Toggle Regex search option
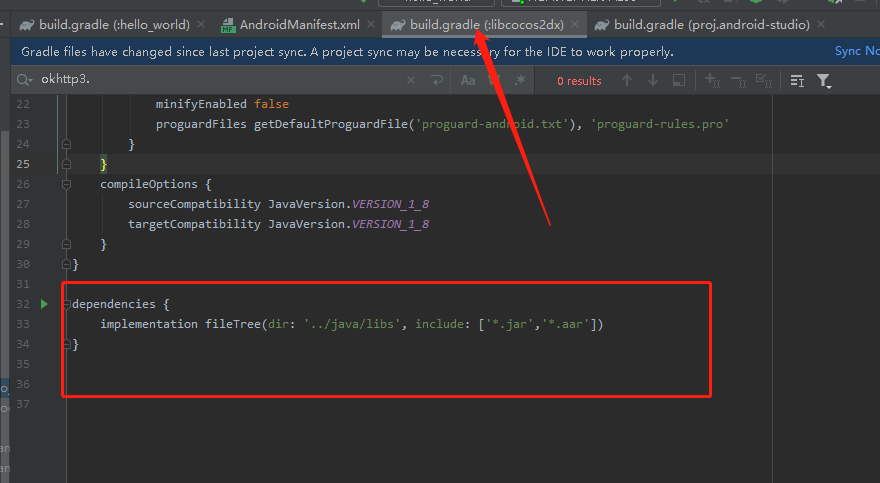Image resolution: width=880 pixels, height=483 pixels. click(520, 80)
